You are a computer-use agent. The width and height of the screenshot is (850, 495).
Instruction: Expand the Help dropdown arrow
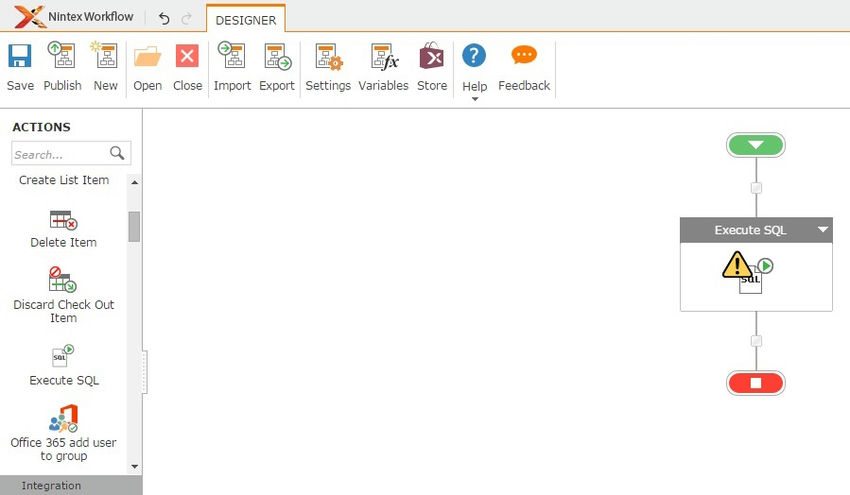coord(474,99)
